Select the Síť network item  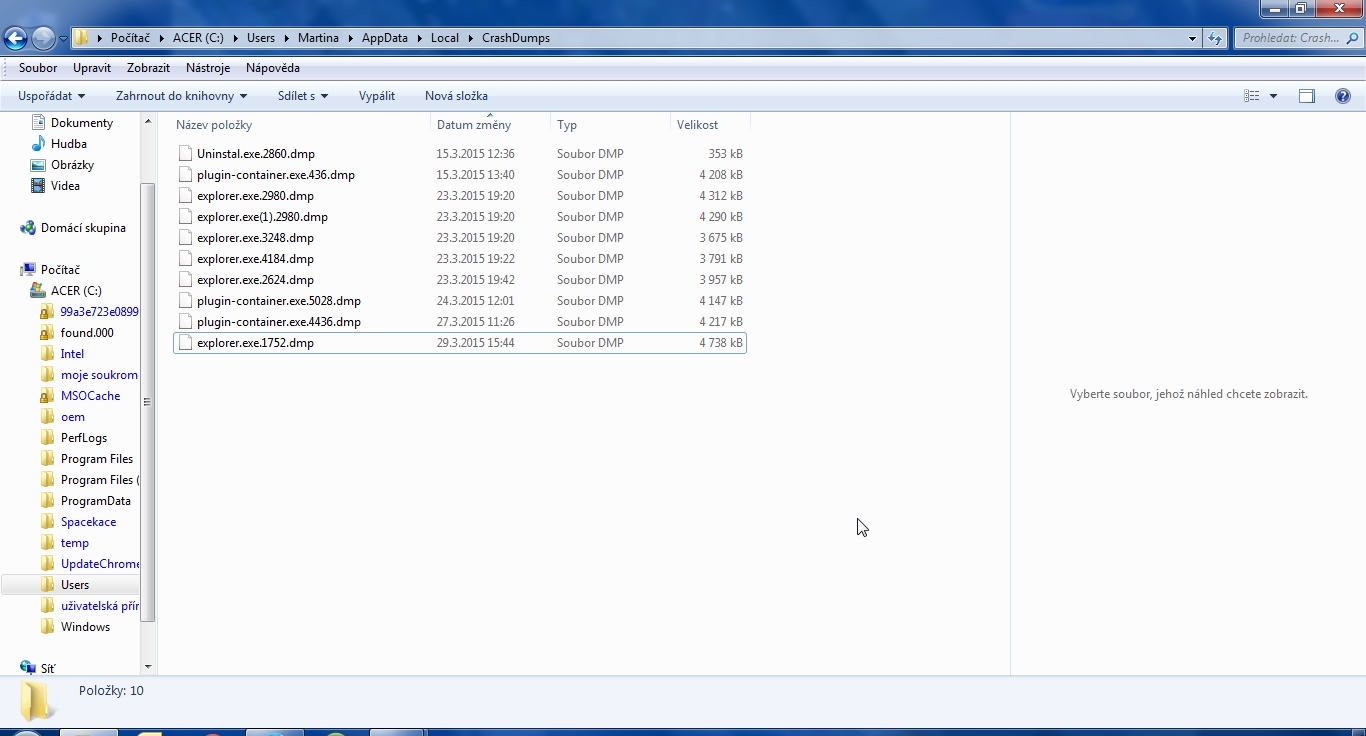[x=47, y=668]
